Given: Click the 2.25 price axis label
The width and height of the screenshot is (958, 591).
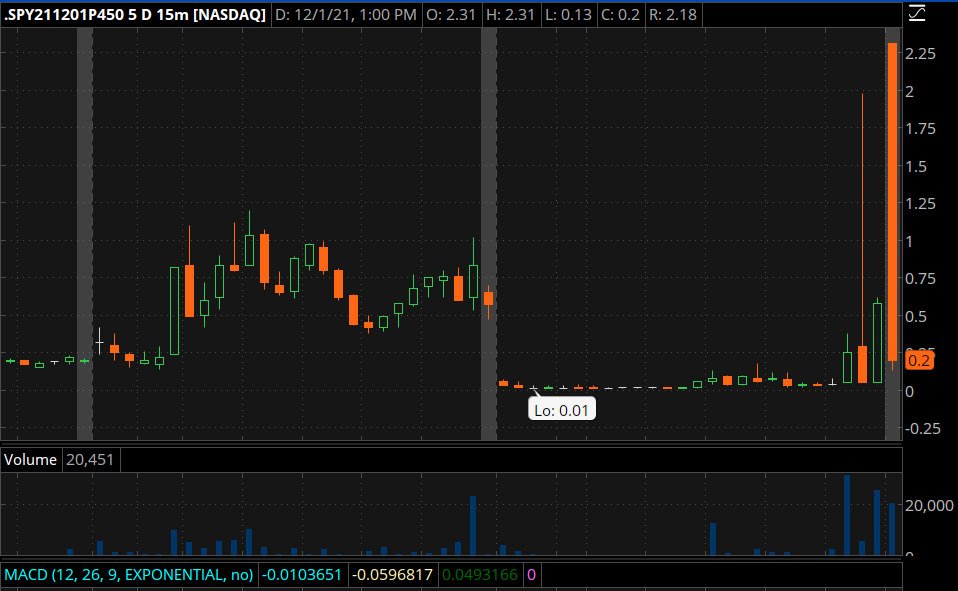Looking at the screenshot, I should point(920,54).
